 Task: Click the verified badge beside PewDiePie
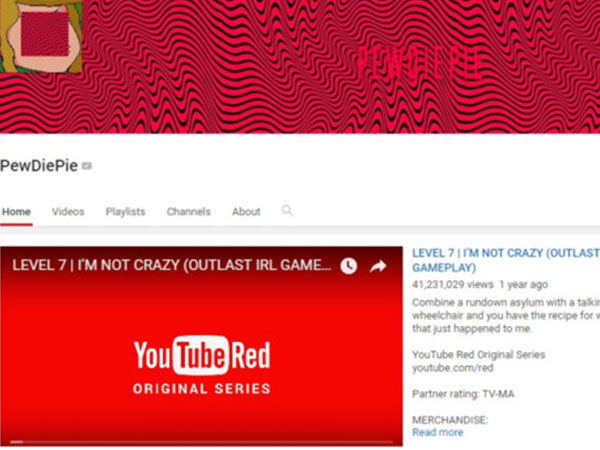pyautogui.click(x=87, y=166)
